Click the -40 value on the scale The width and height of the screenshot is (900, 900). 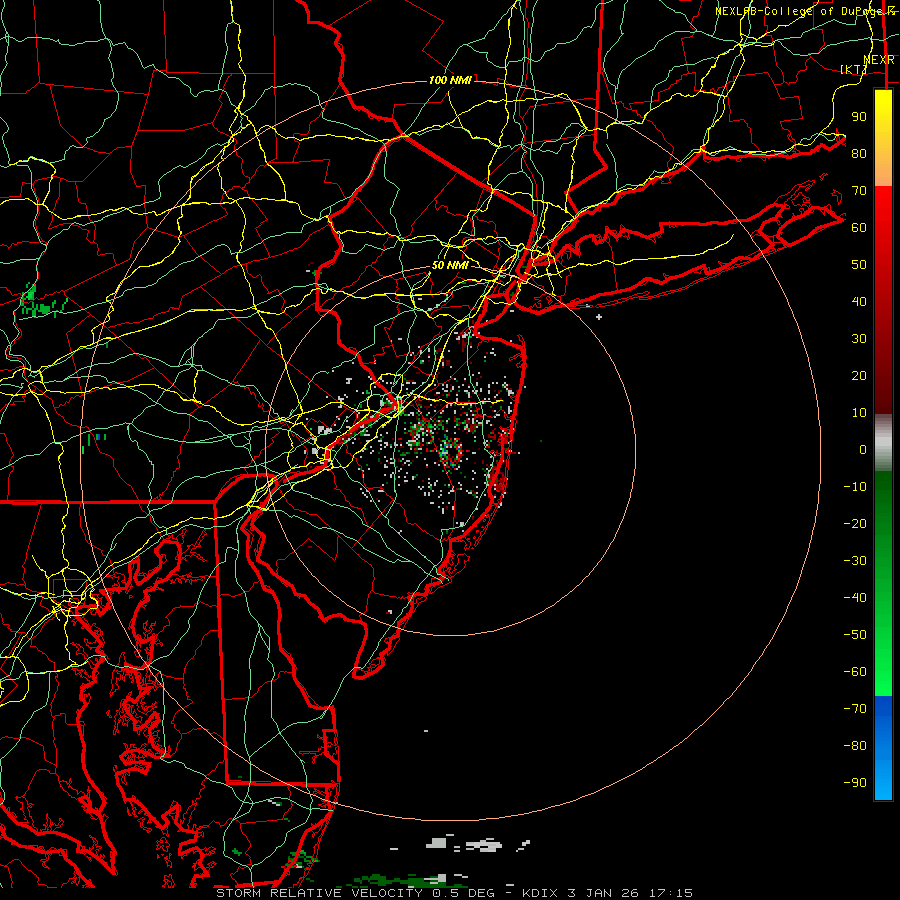pos(855,598)
